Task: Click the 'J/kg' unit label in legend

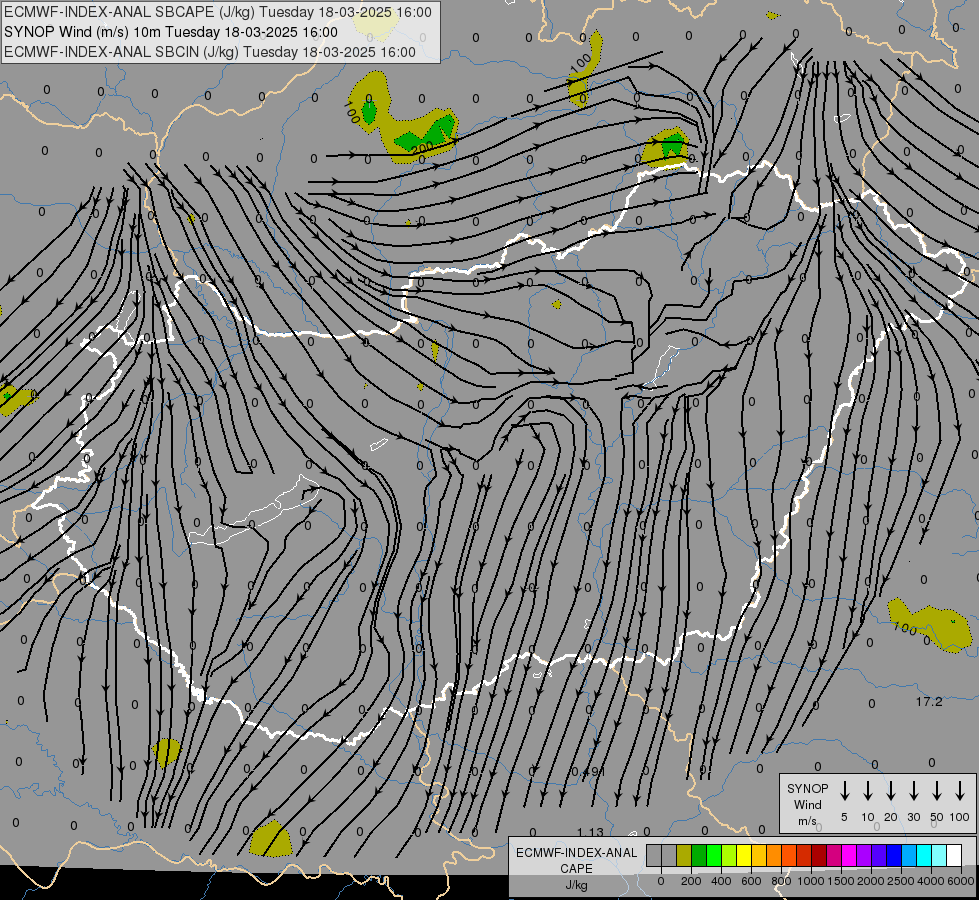Action: (576, 885)
